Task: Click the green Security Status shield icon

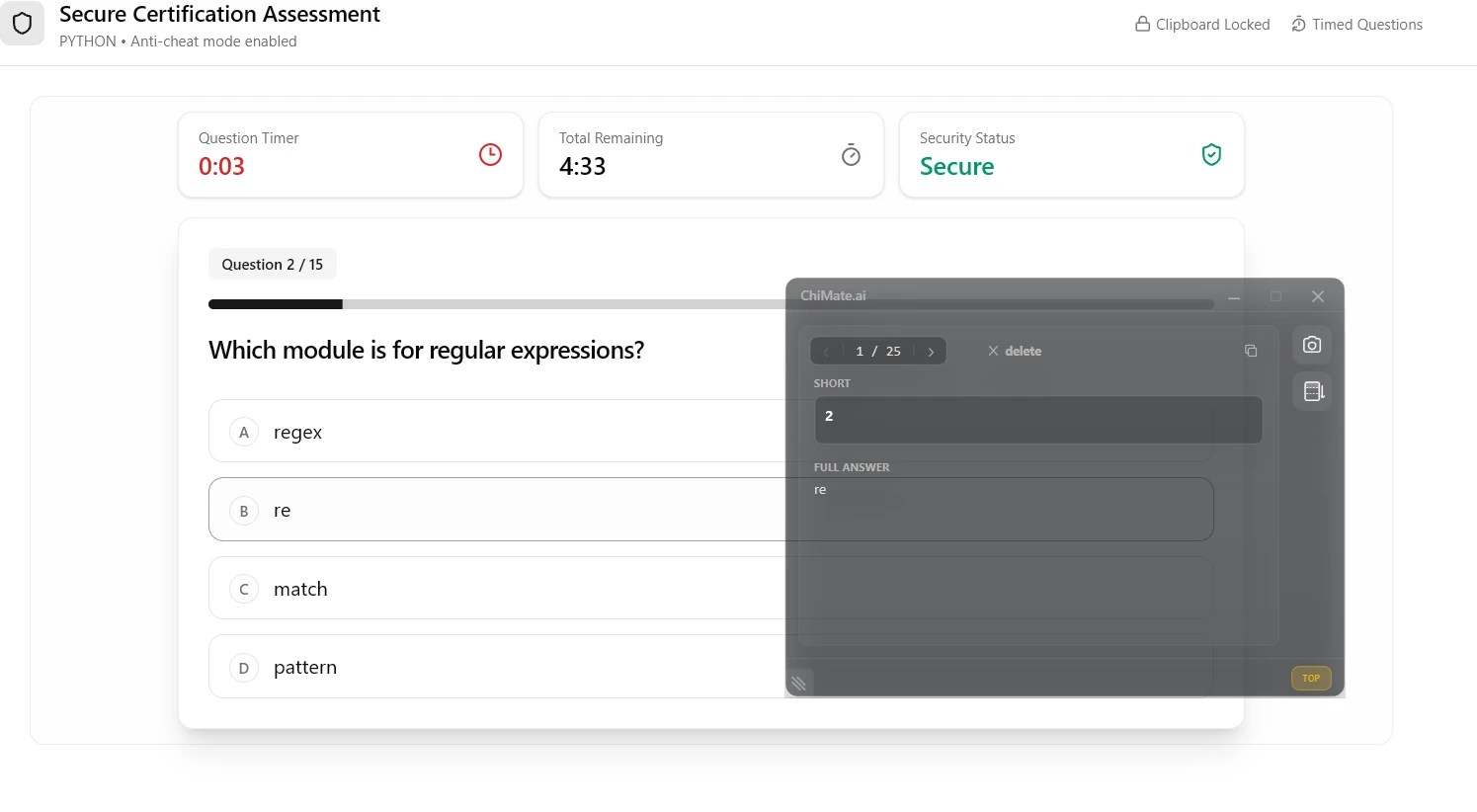Action: [1211, 154]
